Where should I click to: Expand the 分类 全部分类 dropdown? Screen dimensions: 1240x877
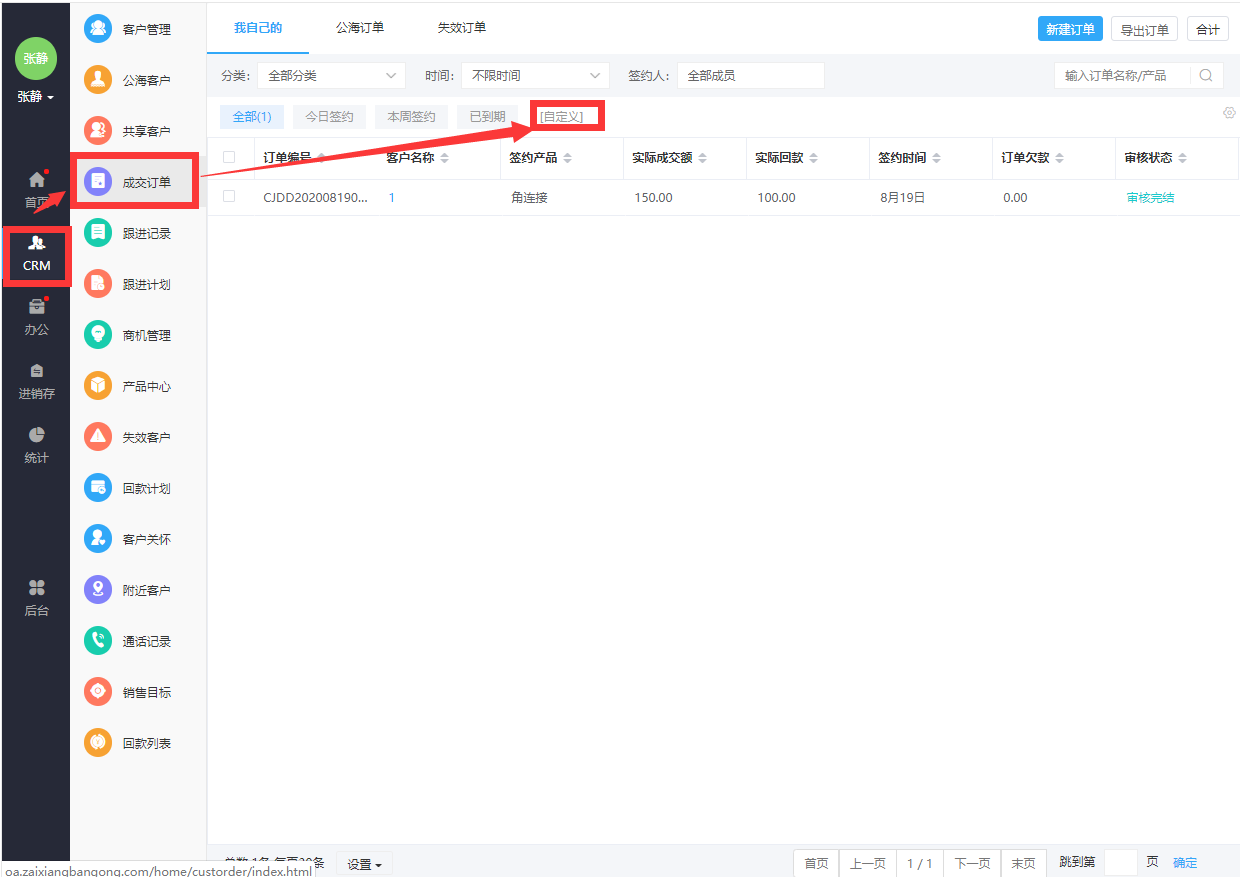[331, 75]
